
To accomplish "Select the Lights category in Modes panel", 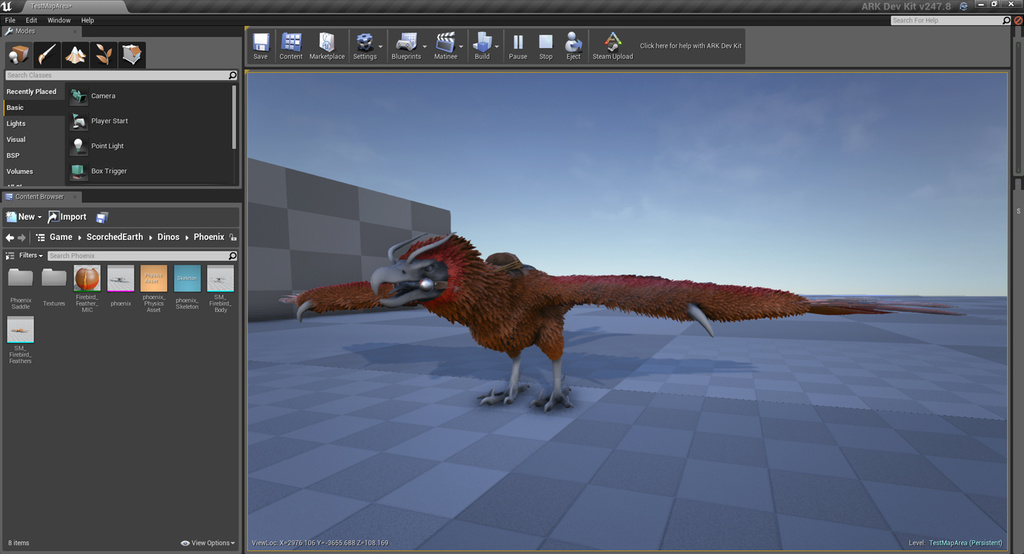I will 16,124.
